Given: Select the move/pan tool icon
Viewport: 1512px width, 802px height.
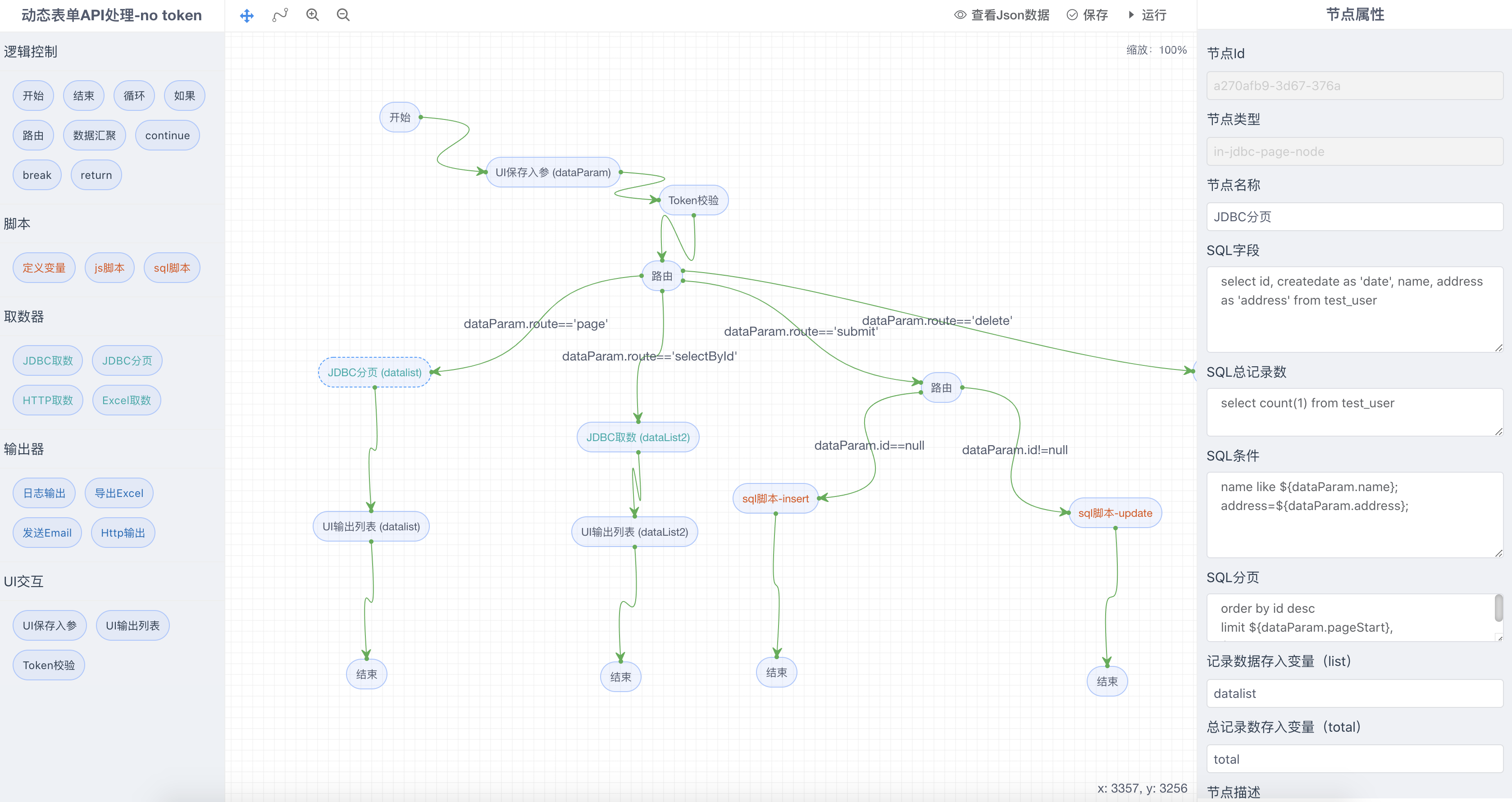Looking at the screenshot, I should click(x=247, y=15).
